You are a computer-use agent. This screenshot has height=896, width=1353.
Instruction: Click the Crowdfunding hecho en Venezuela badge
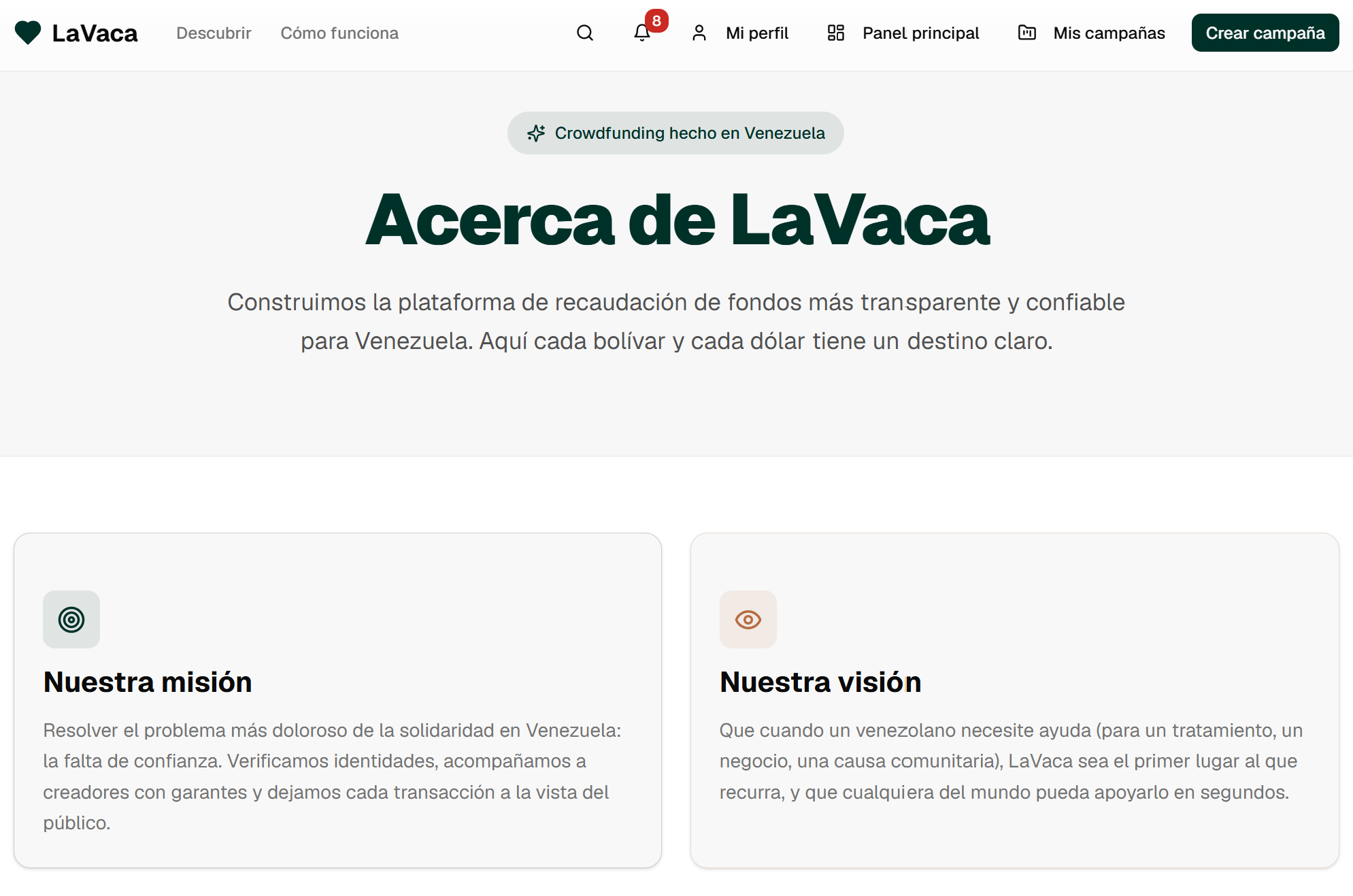pyautogui.click(x=675, y=133)
